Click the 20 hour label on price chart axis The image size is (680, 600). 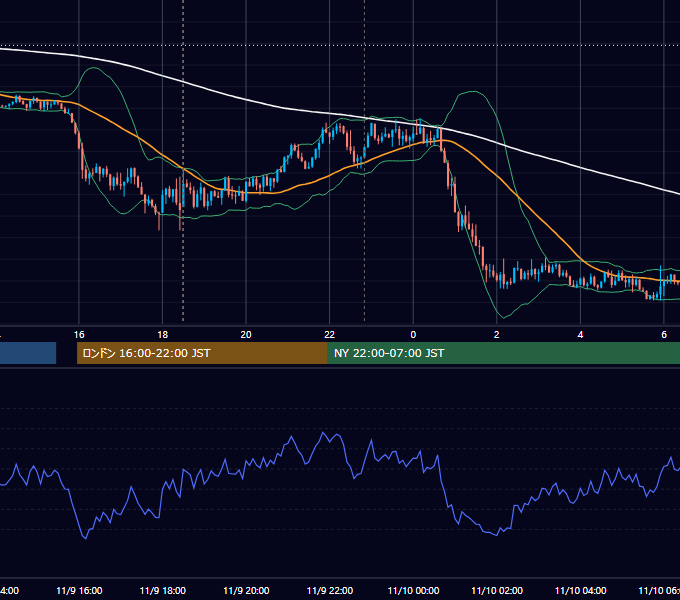(246, 335)
